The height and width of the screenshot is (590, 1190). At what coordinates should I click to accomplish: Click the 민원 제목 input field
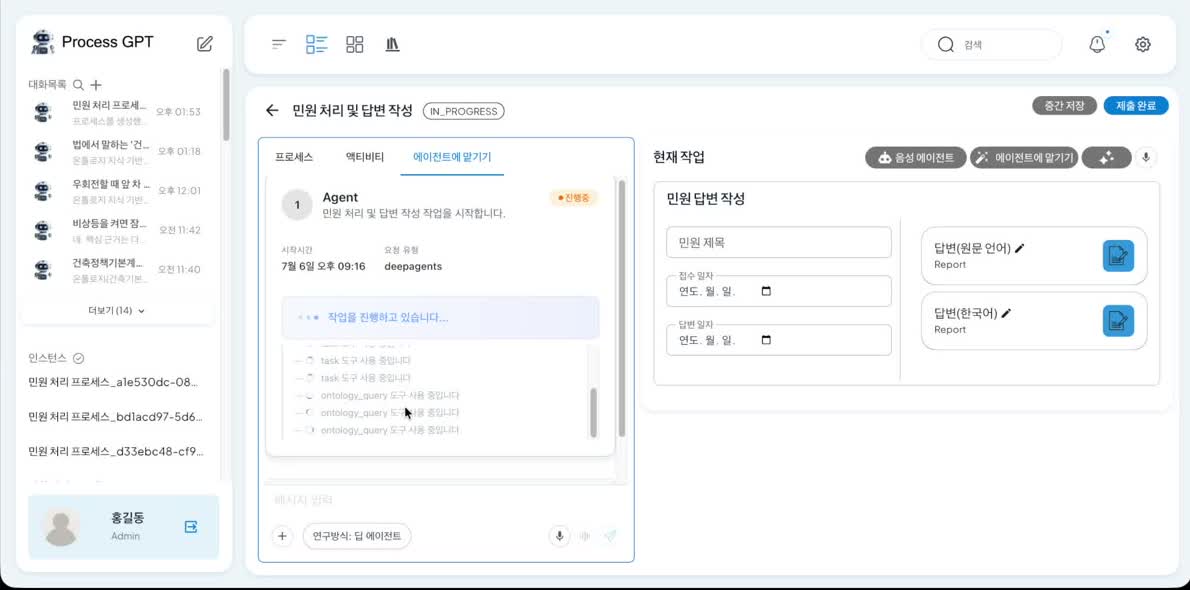pyautogui.click(x=779, y=242)
